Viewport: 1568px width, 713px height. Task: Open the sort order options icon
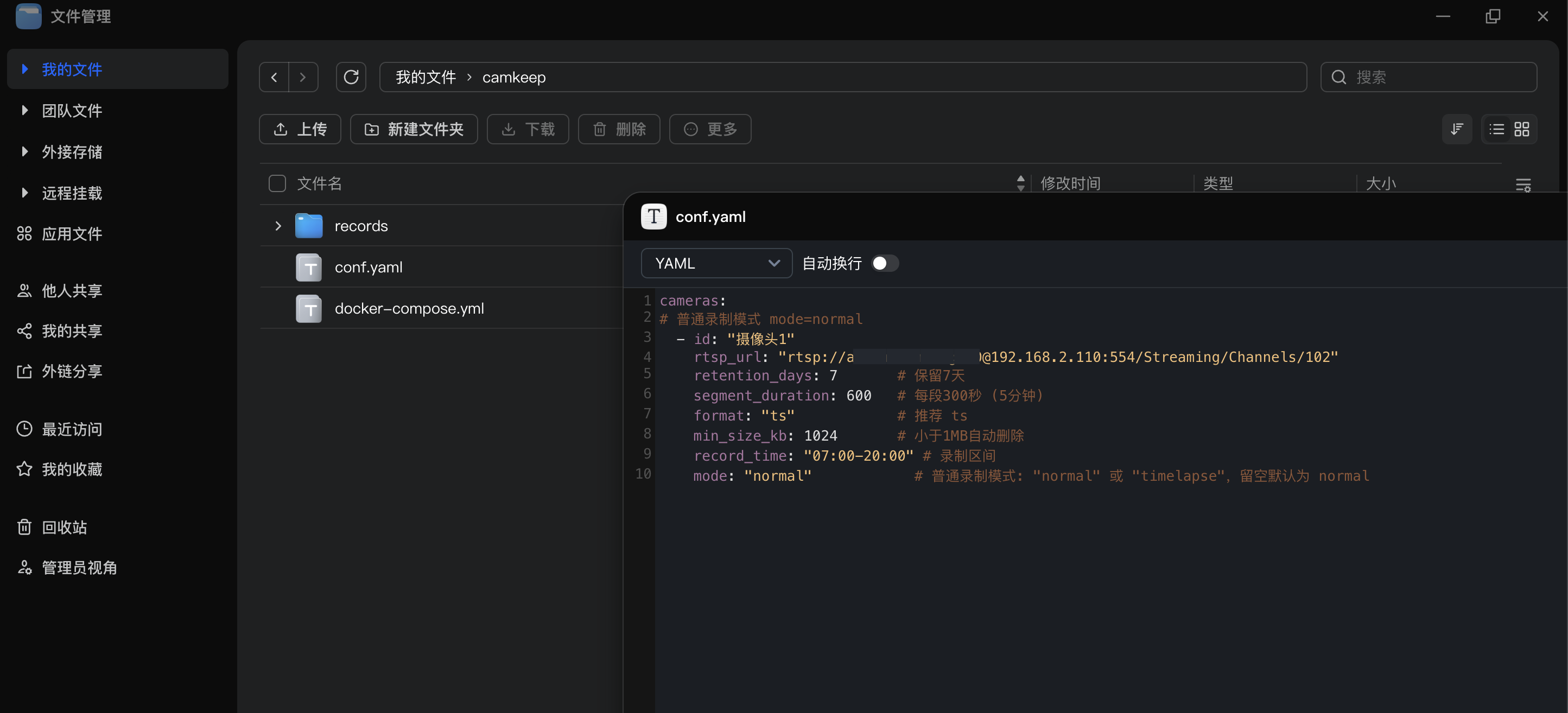click(x=1457, y=129)
